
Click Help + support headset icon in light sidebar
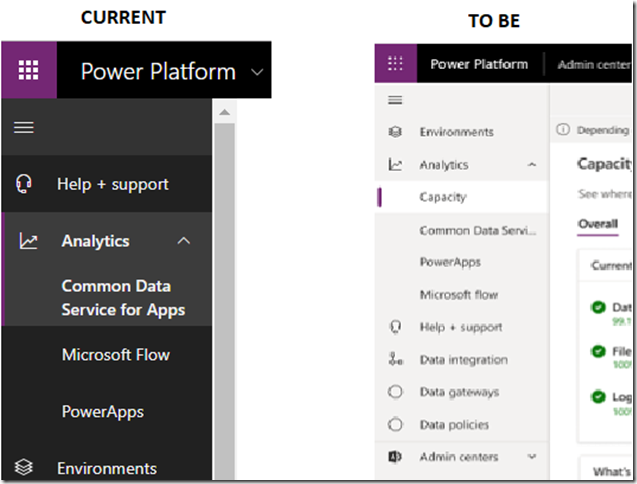tap(395, 326)
